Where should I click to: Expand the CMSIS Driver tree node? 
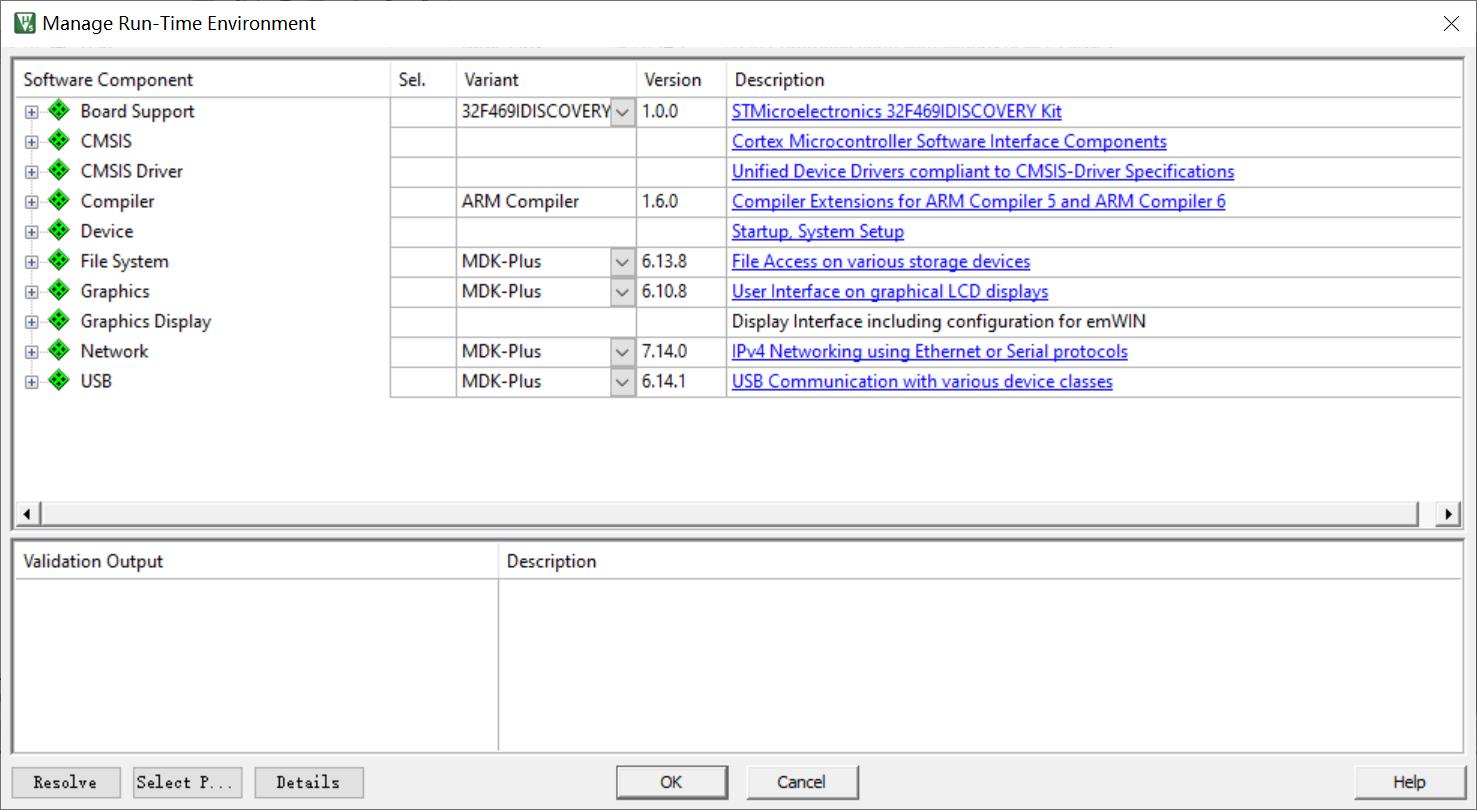[32, 172]
